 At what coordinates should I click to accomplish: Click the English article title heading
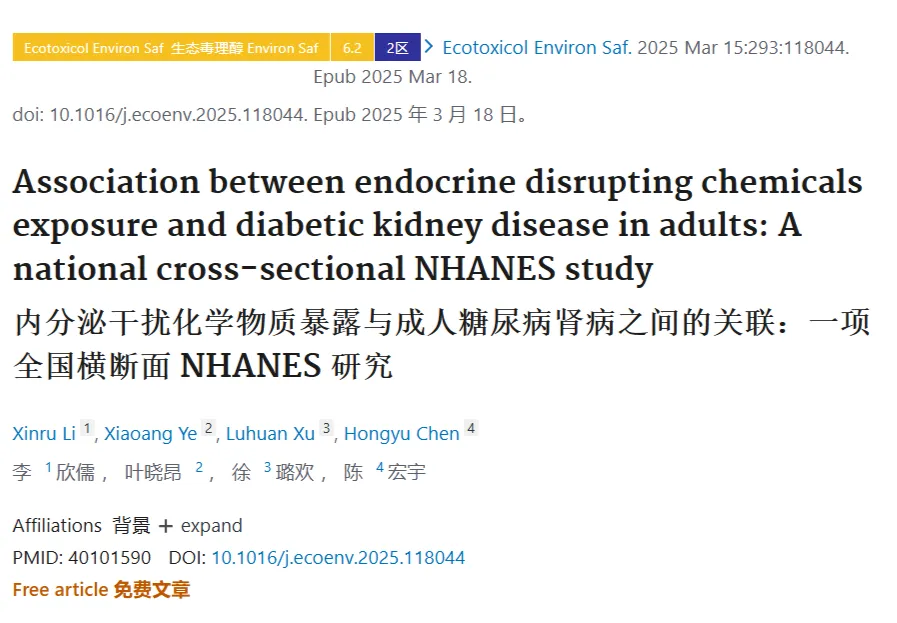[438, 225]
